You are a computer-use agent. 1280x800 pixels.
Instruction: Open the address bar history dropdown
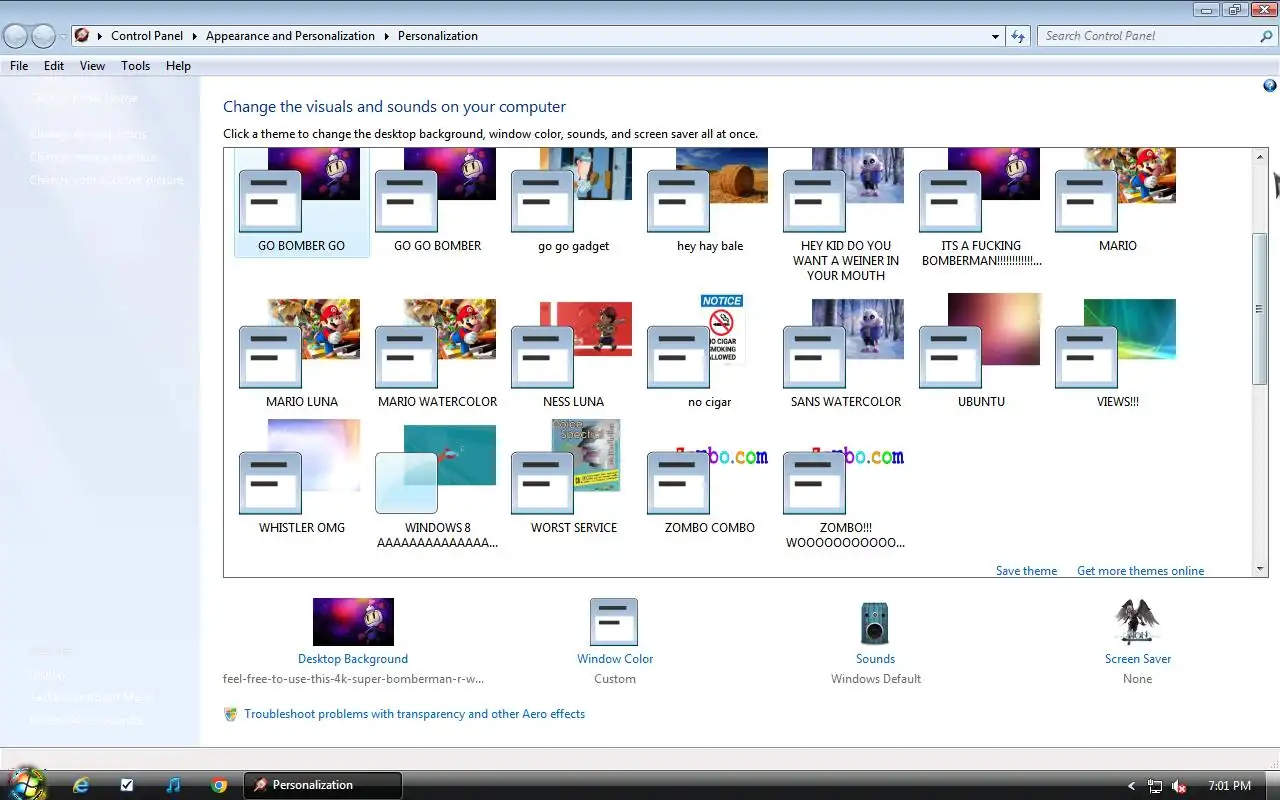point(995,36)
